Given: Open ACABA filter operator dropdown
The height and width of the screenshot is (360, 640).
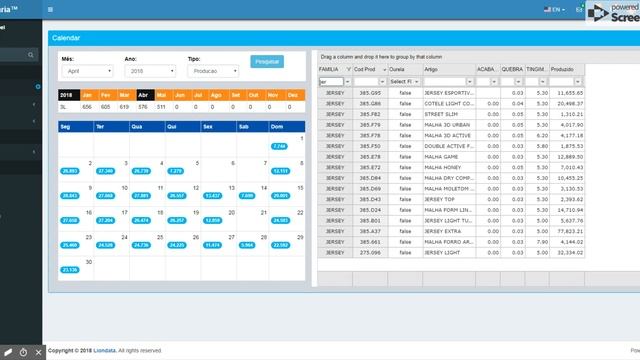Looking at the screenshot, I should 494,82.
